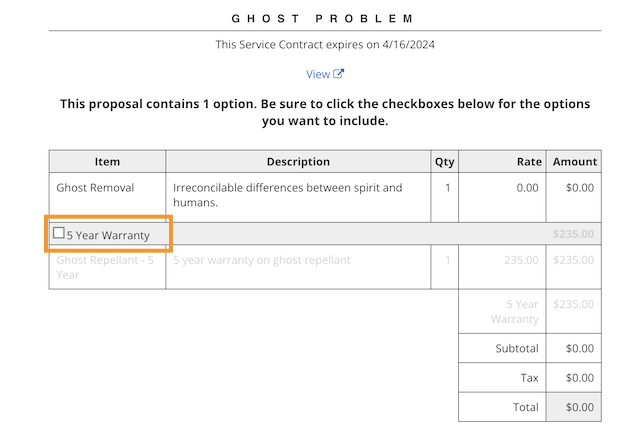Click the Subtotal row label
The width and height of the screenshot is (640, 426).
[x=517, y=349]
